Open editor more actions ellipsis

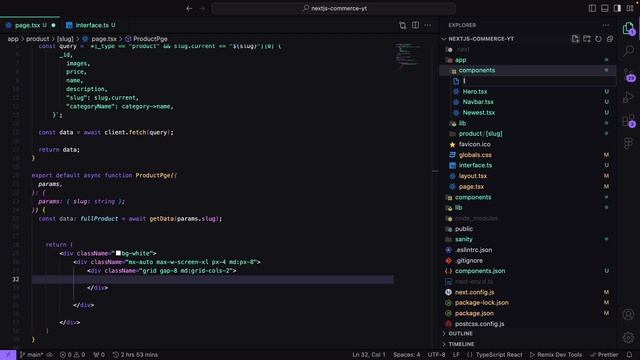pyautogui.click(x=428, y=25)
